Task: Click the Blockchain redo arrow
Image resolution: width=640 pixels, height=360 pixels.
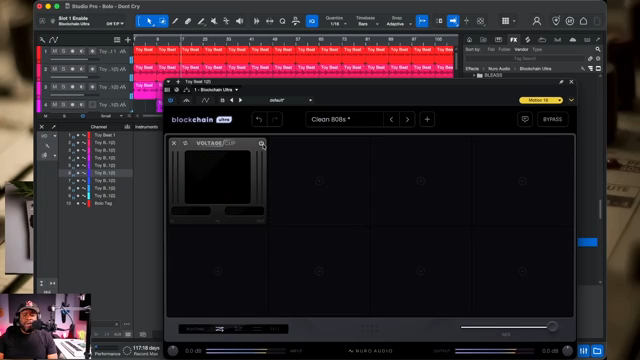Action: (x=275, y=120)
